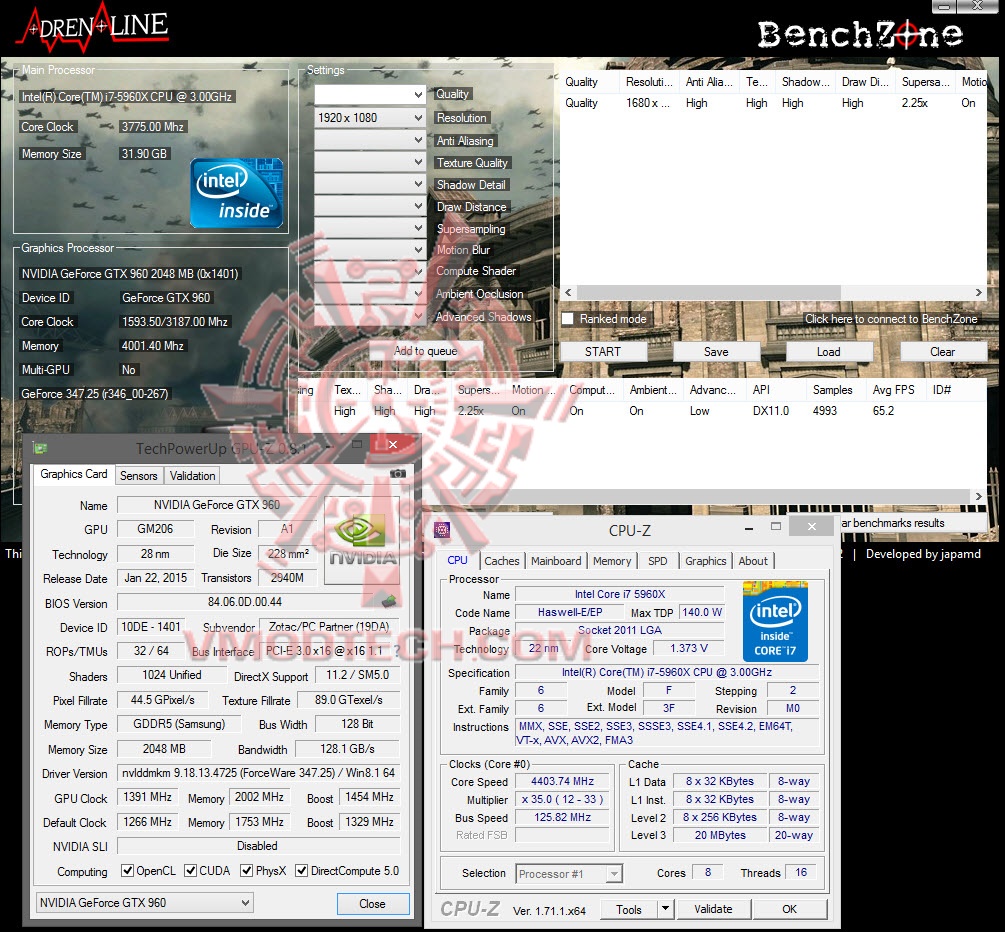Click the Avg FPS column header

pyautogui.click(x=894, y=390)
